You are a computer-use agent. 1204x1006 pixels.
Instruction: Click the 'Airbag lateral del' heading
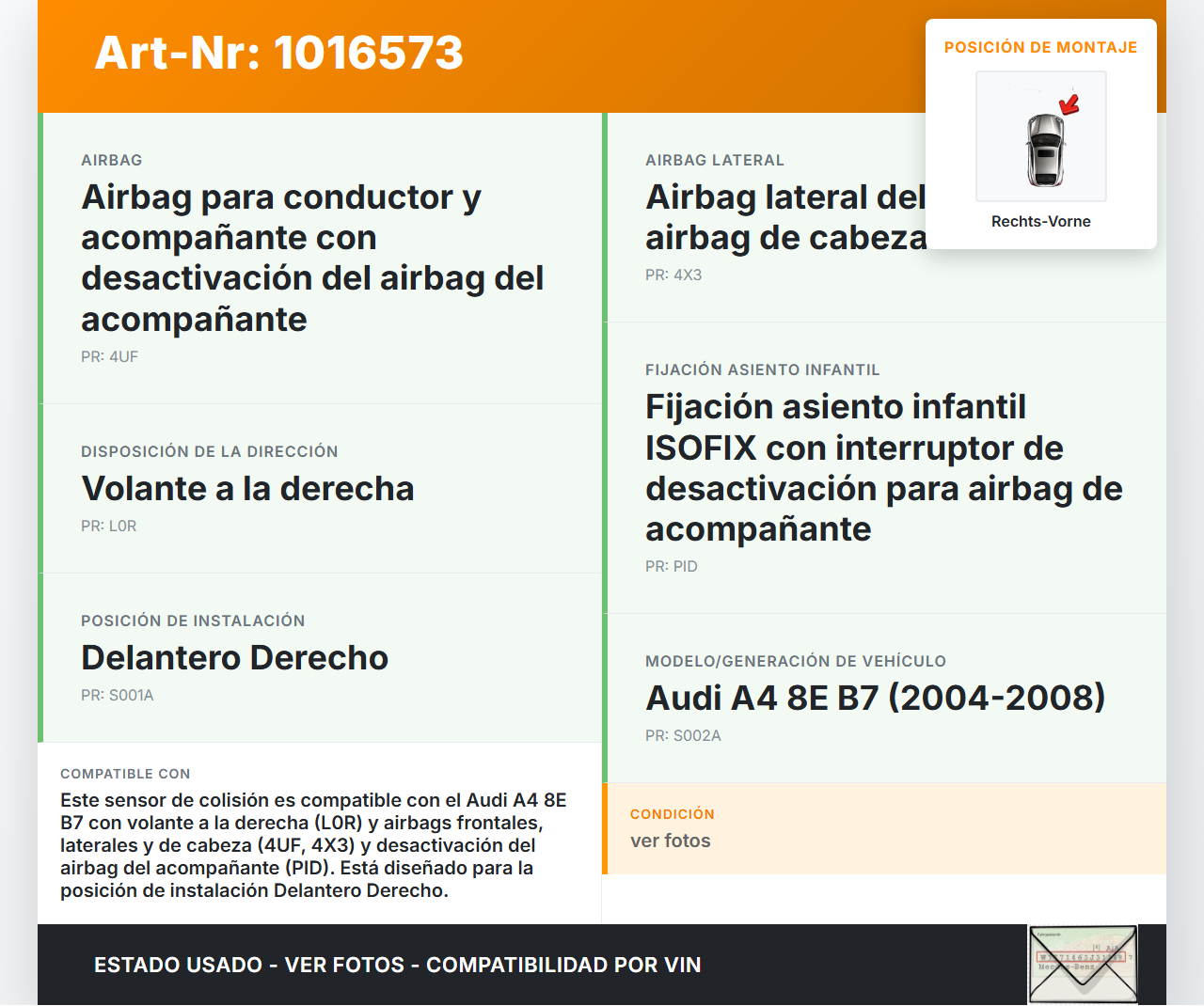[786, 217]
